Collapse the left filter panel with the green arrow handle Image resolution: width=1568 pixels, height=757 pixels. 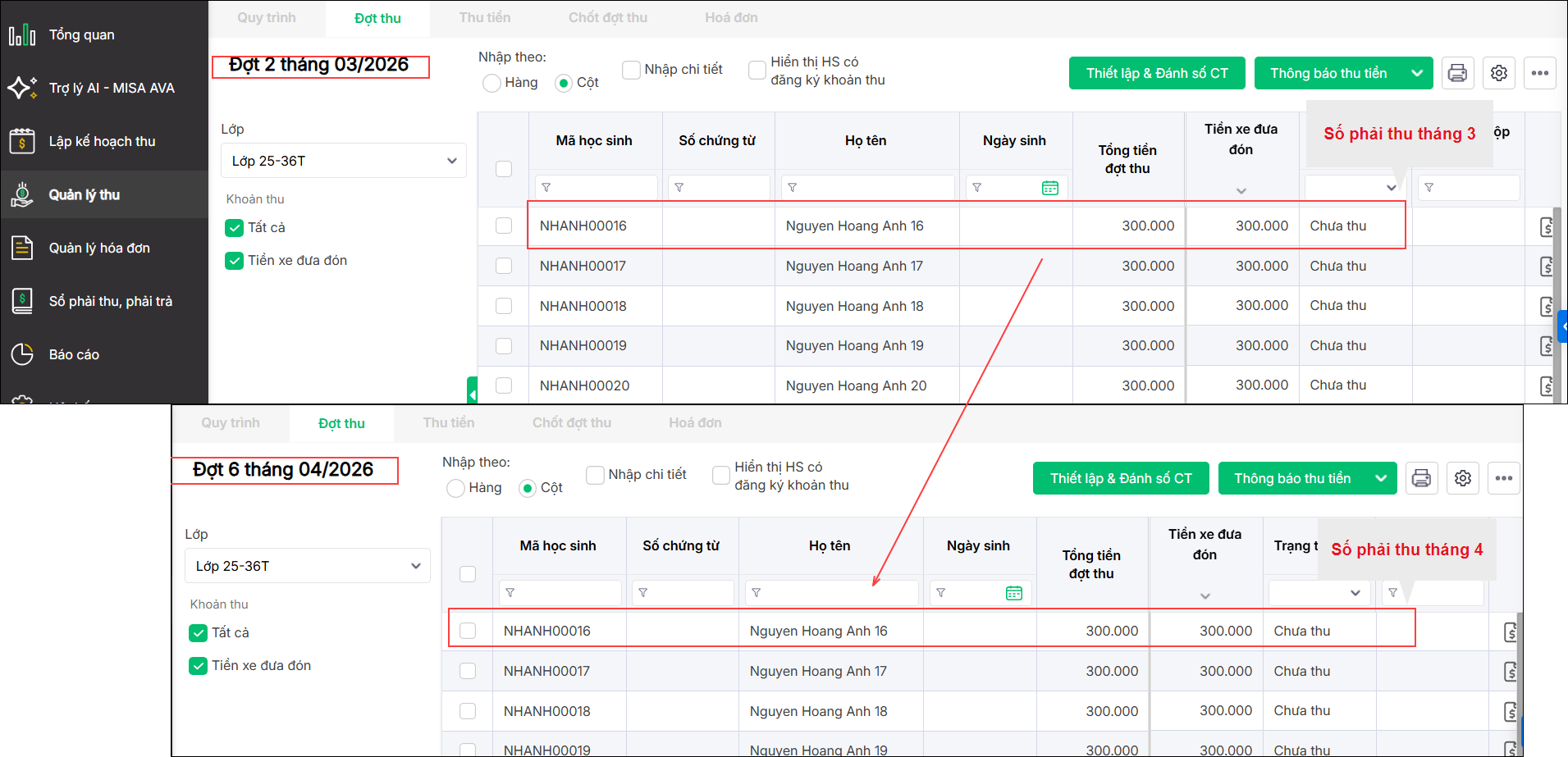pyautogui.click(x=473, y=390)
